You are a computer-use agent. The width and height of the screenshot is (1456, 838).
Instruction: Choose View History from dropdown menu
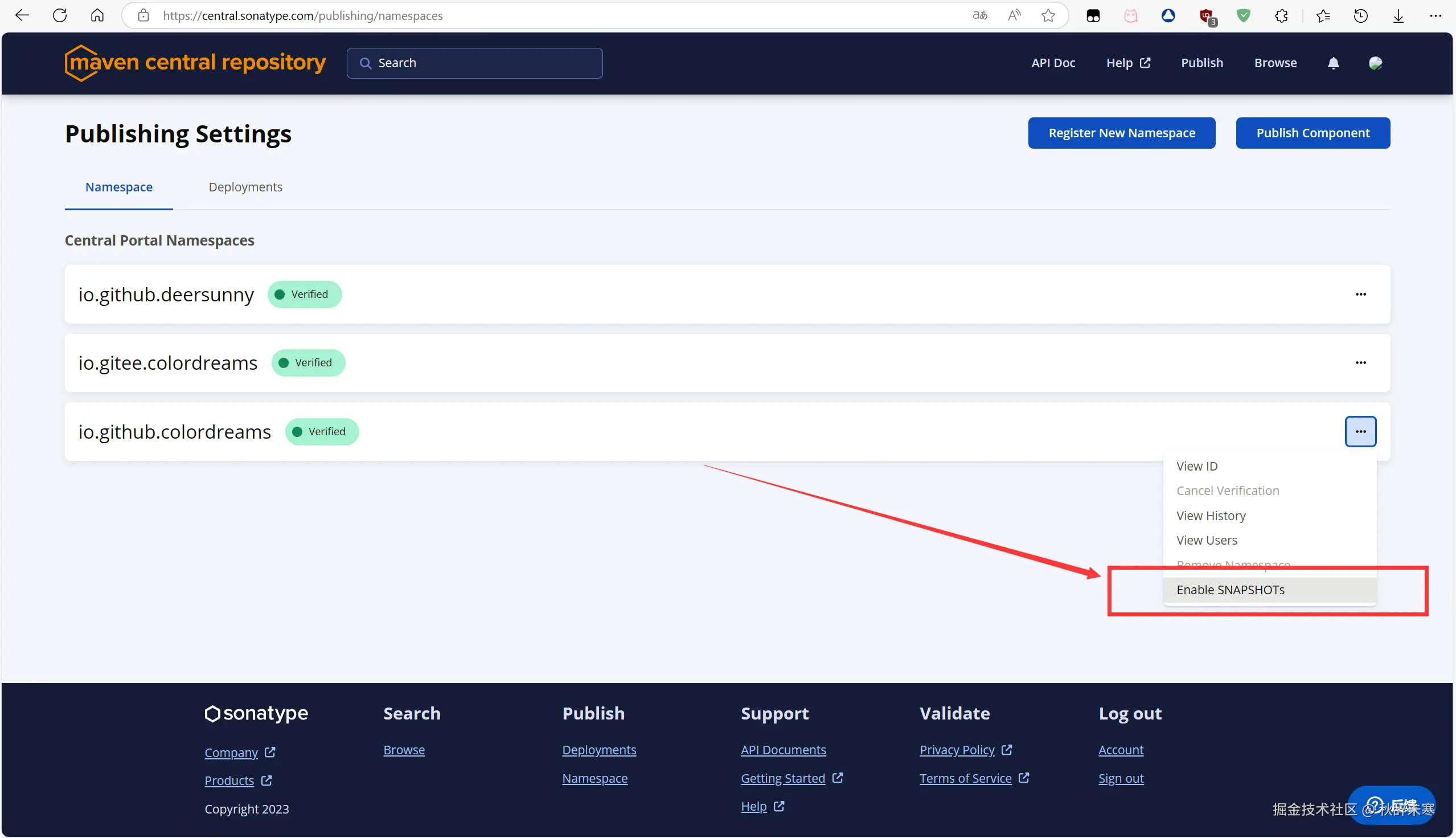pyautogui.click(x=1211, y=516)
